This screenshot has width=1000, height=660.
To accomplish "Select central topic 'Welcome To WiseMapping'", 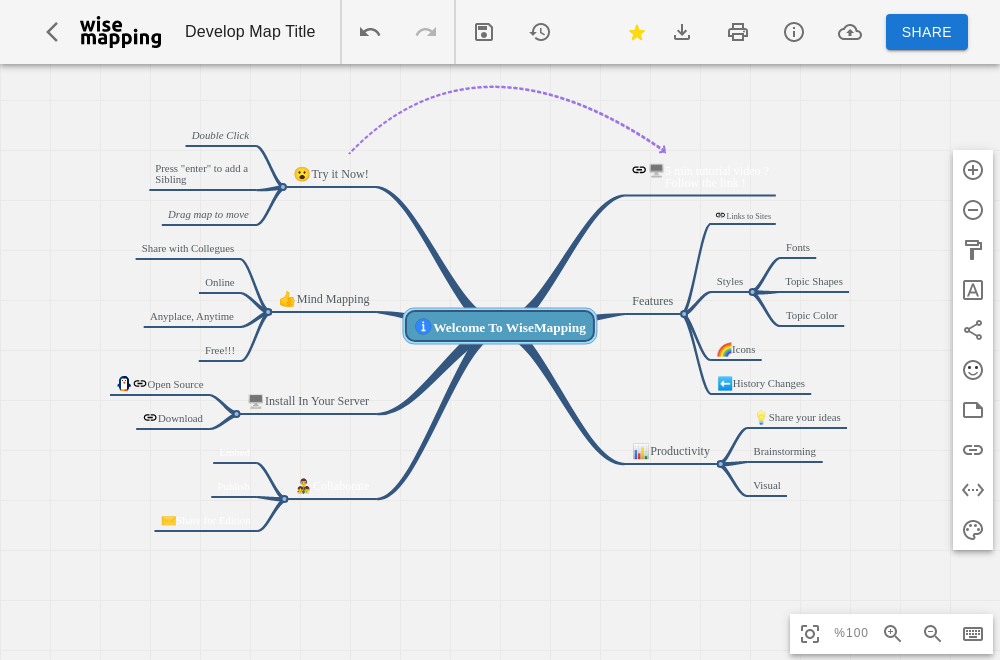I will (500, 326).
